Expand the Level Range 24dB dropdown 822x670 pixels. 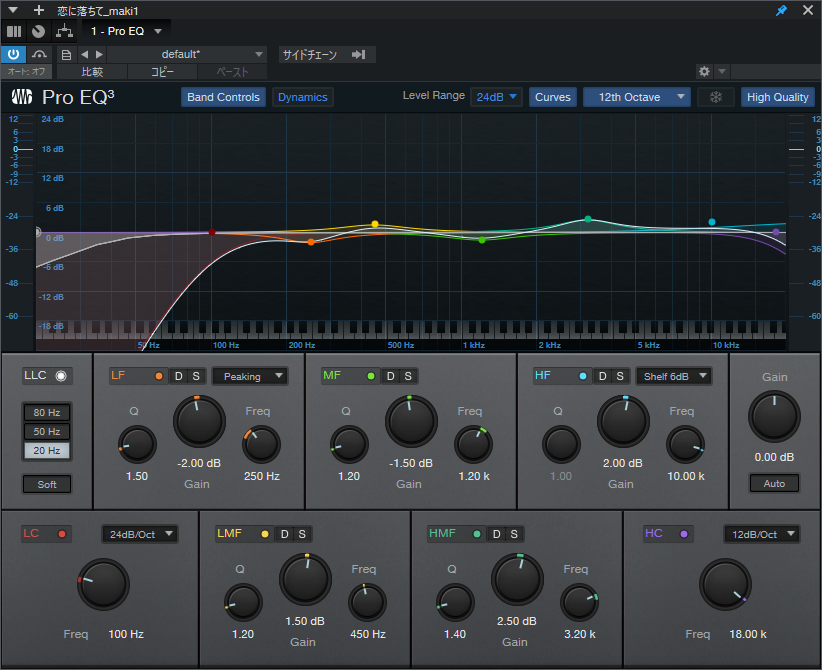[496, 97]
